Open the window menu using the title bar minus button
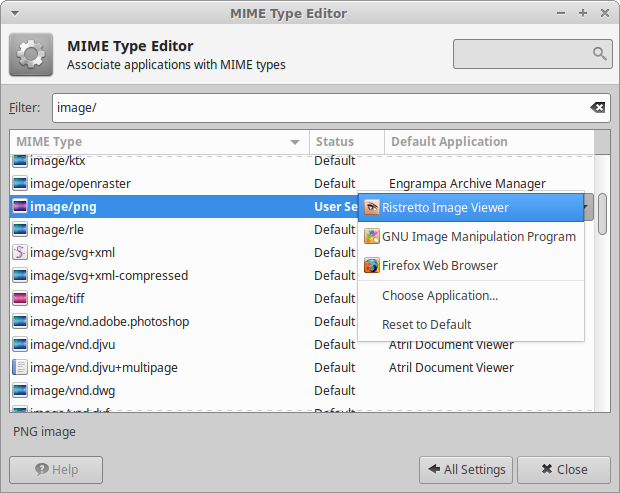Screen dimensions: 620x493 (x=563, y=13)
